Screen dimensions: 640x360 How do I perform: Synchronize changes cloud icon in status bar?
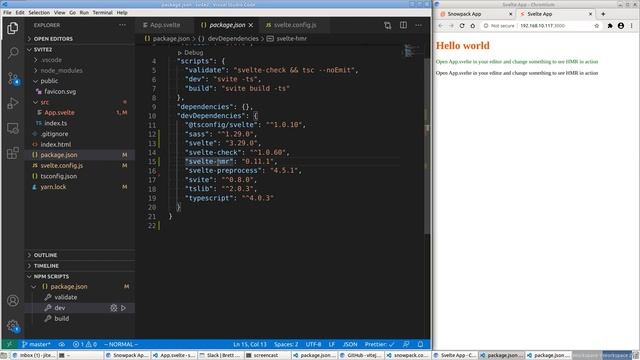tap(62, 344)
